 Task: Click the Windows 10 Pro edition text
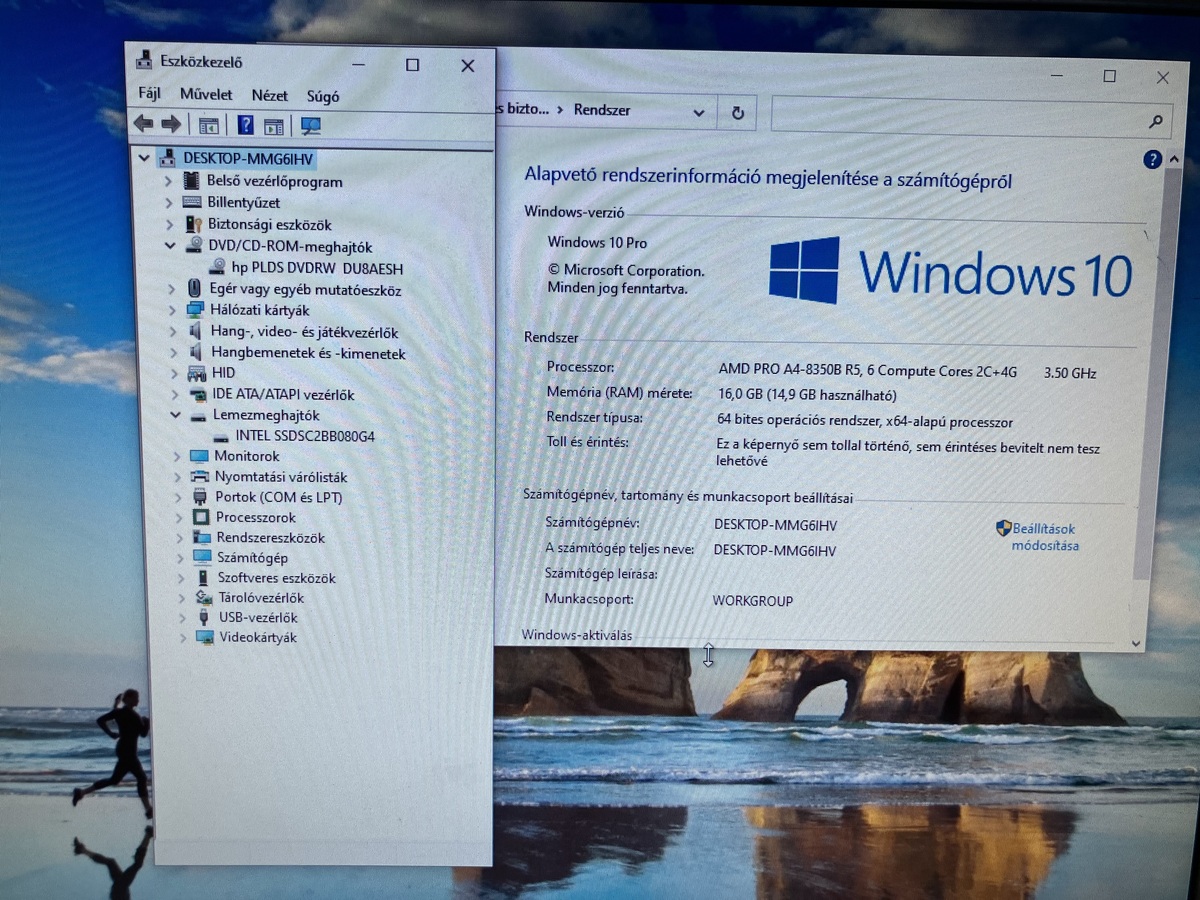point(597,242)
